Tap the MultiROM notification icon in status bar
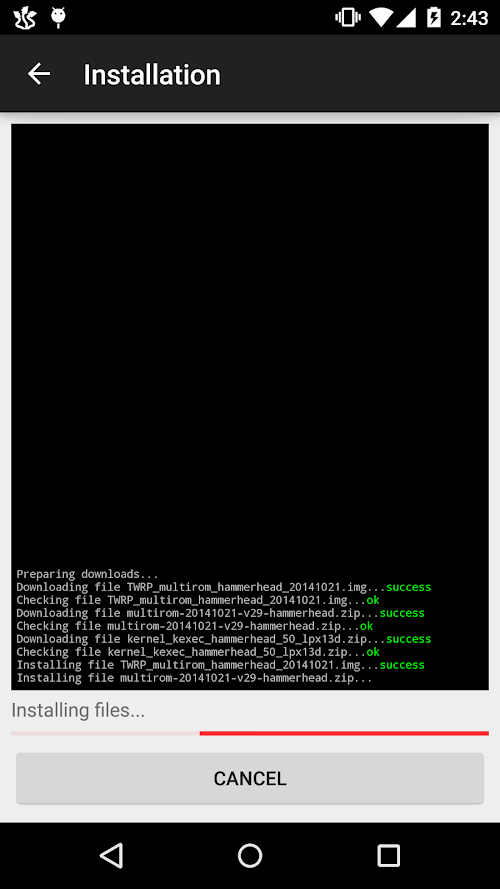Viewport: 500px width, 889px height. (26, 18)
